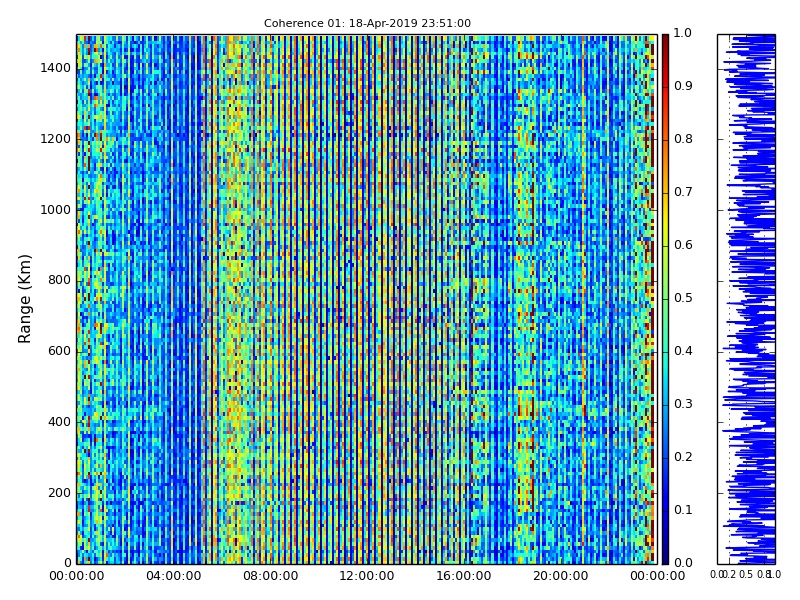
Task: Pick the 20:00:00 time axis label
Action: point(561,576)
